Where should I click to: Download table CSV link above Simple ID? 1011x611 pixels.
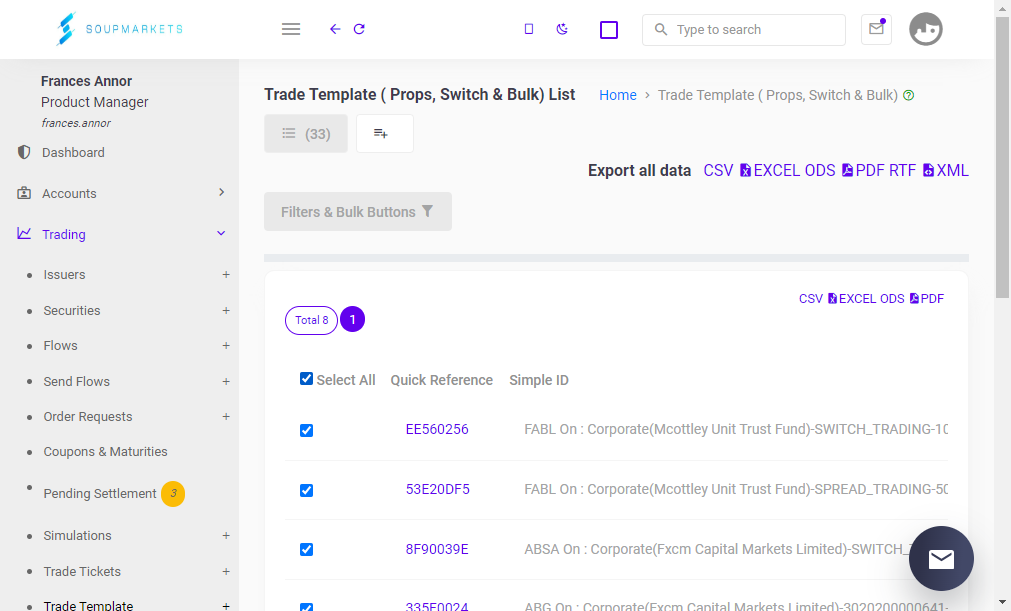[x=810, y=299]
